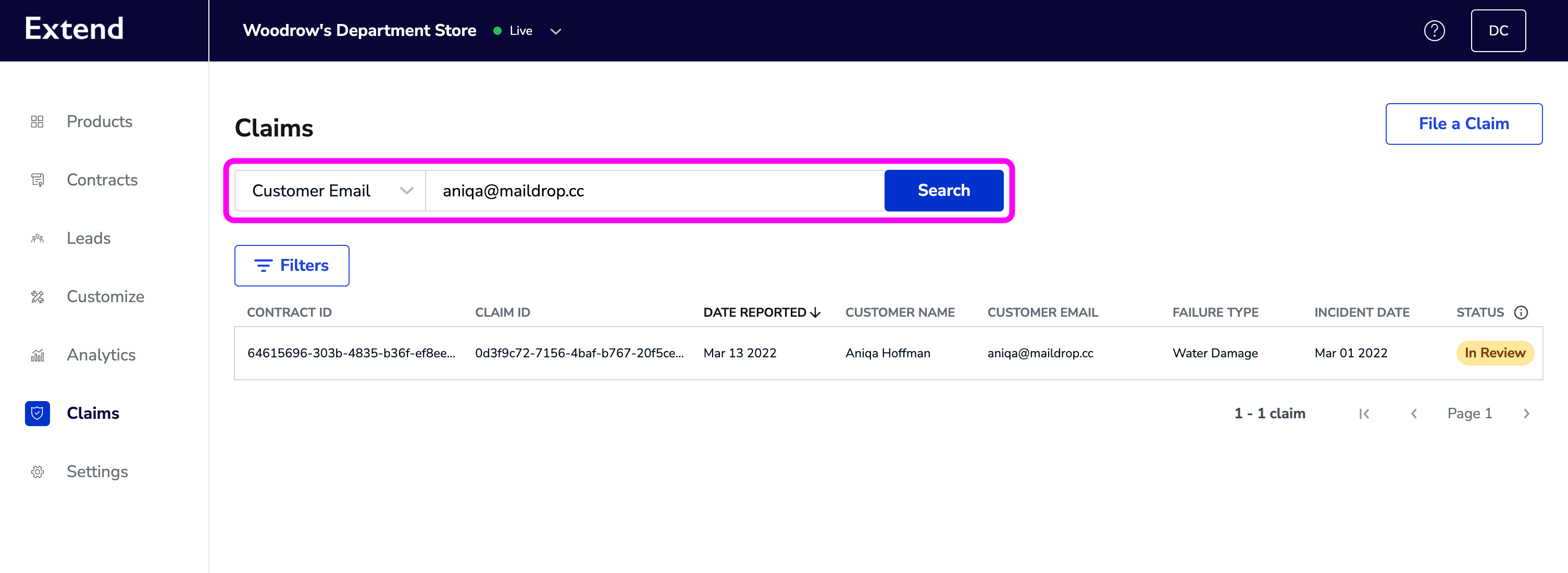Click the Water Damage failure type cell

[x=1215, y=353]
